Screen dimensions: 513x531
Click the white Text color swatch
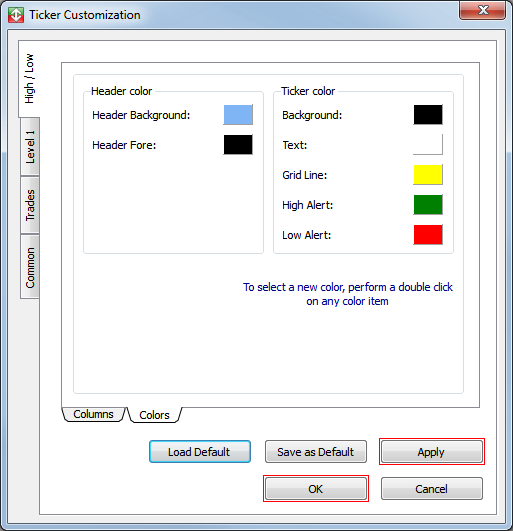(428, 145)
